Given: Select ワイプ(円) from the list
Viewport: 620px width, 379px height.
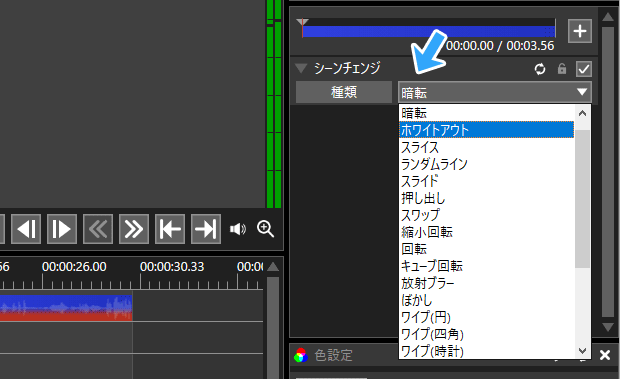Looking at the screenshot, I should (x=486, y=317).
